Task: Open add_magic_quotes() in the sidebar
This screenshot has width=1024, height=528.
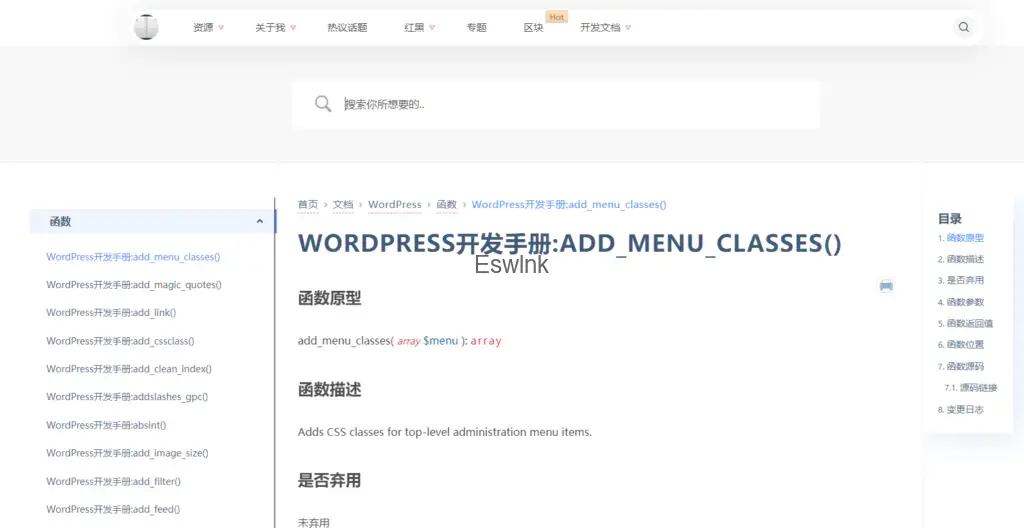Action: click(x=134, y=285)
